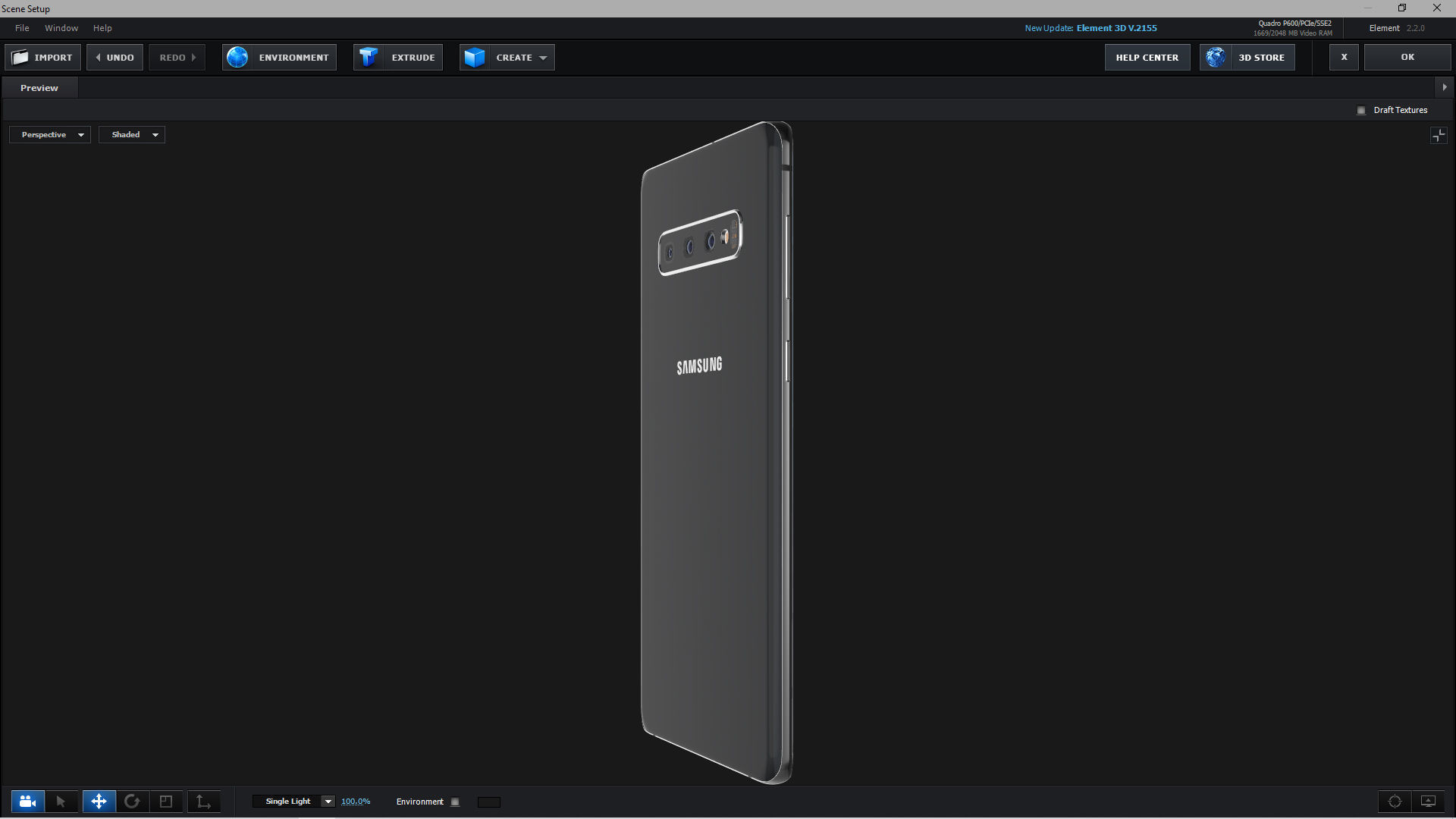The image size is (1456, 819).
Task: Open the Window menu
Action: (x=61, y=28)
